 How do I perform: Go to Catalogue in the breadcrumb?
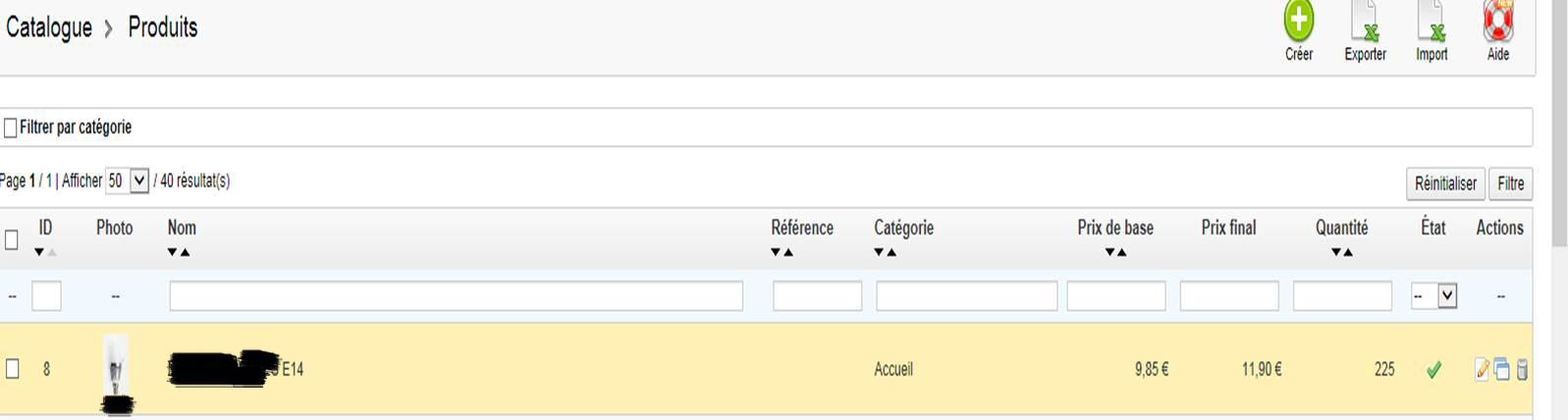[48, 27]
